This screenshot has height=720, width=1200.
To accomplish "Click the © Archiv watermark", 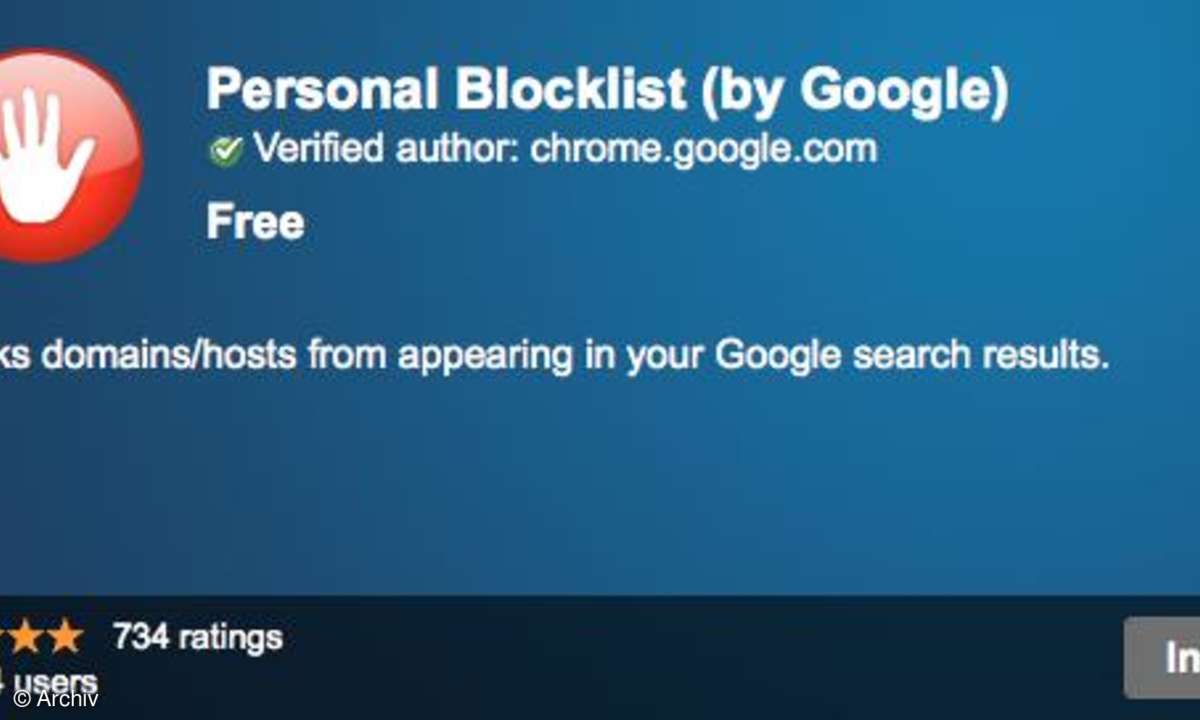I will [56, 699].
